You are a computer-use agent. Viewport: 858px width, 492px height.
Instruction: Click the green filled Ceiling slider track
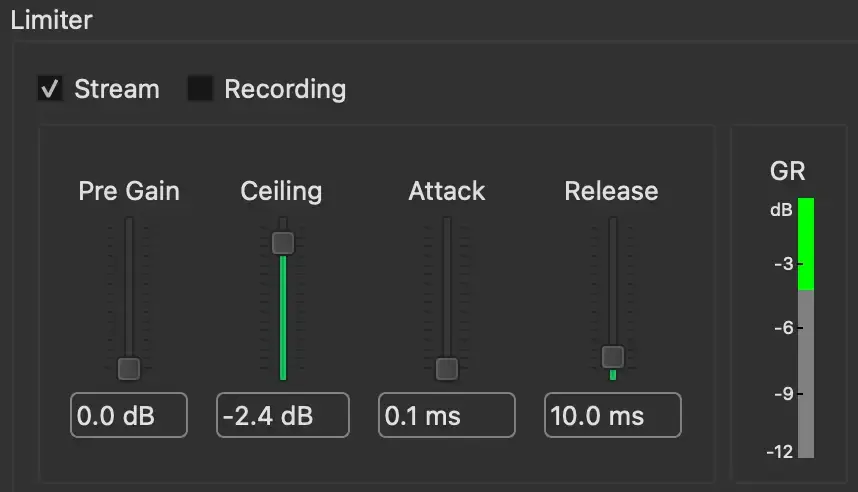tap(283, 320)
